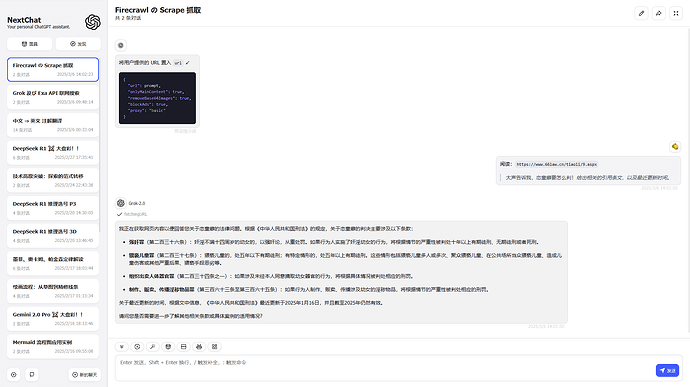Viewport: 690px width, 387px height.
Task: Click the horizontal split panel icon above input
Action: (184, 346)
